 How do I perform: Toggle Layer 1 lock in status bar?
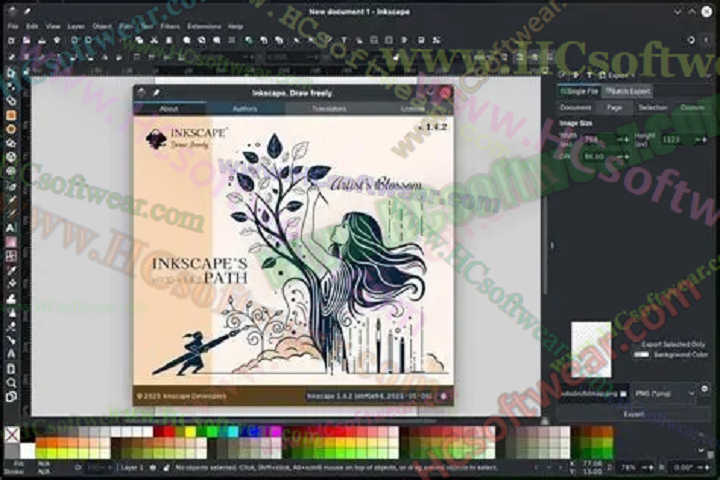coord(166,468)
